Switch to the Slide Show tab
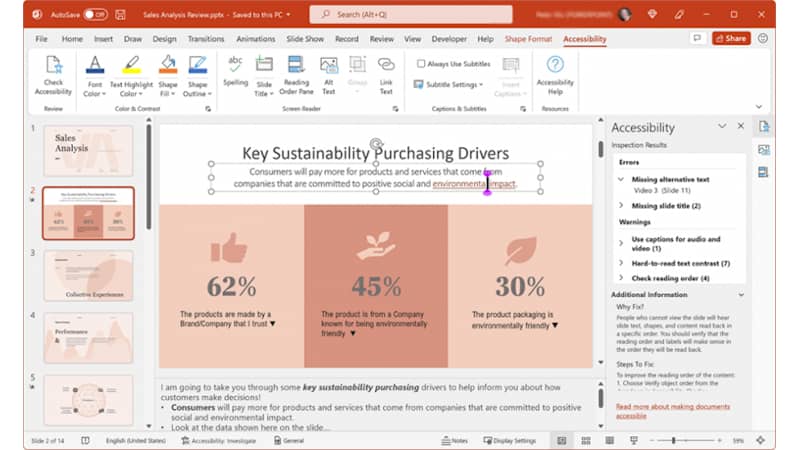 (x=305, y=39)
